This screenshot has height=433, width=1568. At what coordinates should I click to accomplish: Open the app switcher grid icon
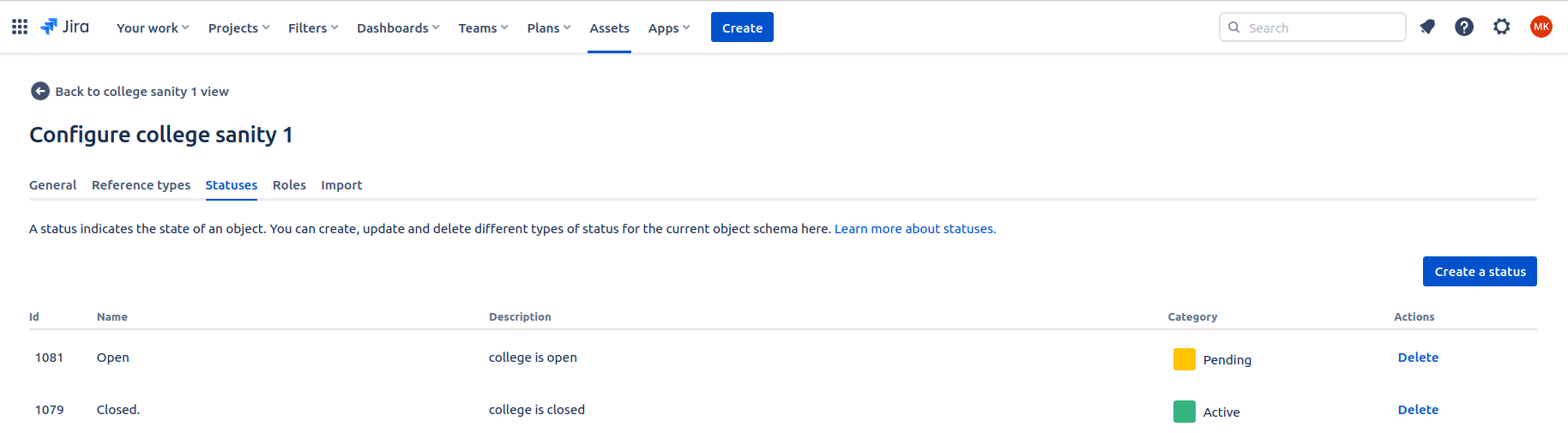point(20,27)
